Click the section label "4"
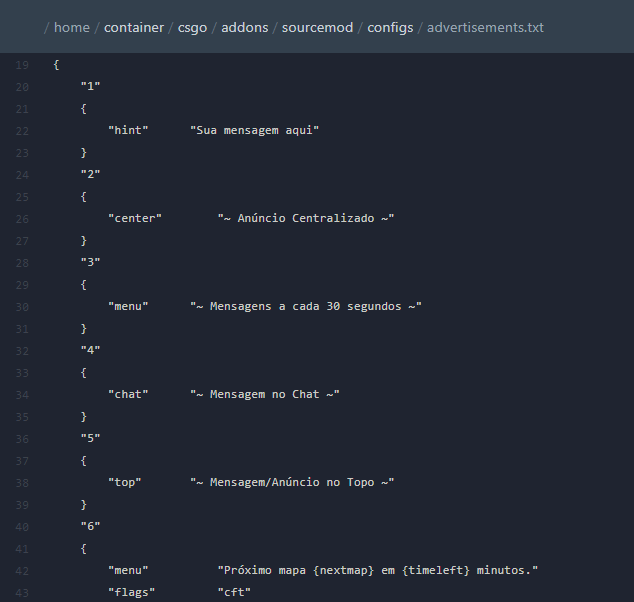Screen dimensions: 634x602 (x=91, y=350)
